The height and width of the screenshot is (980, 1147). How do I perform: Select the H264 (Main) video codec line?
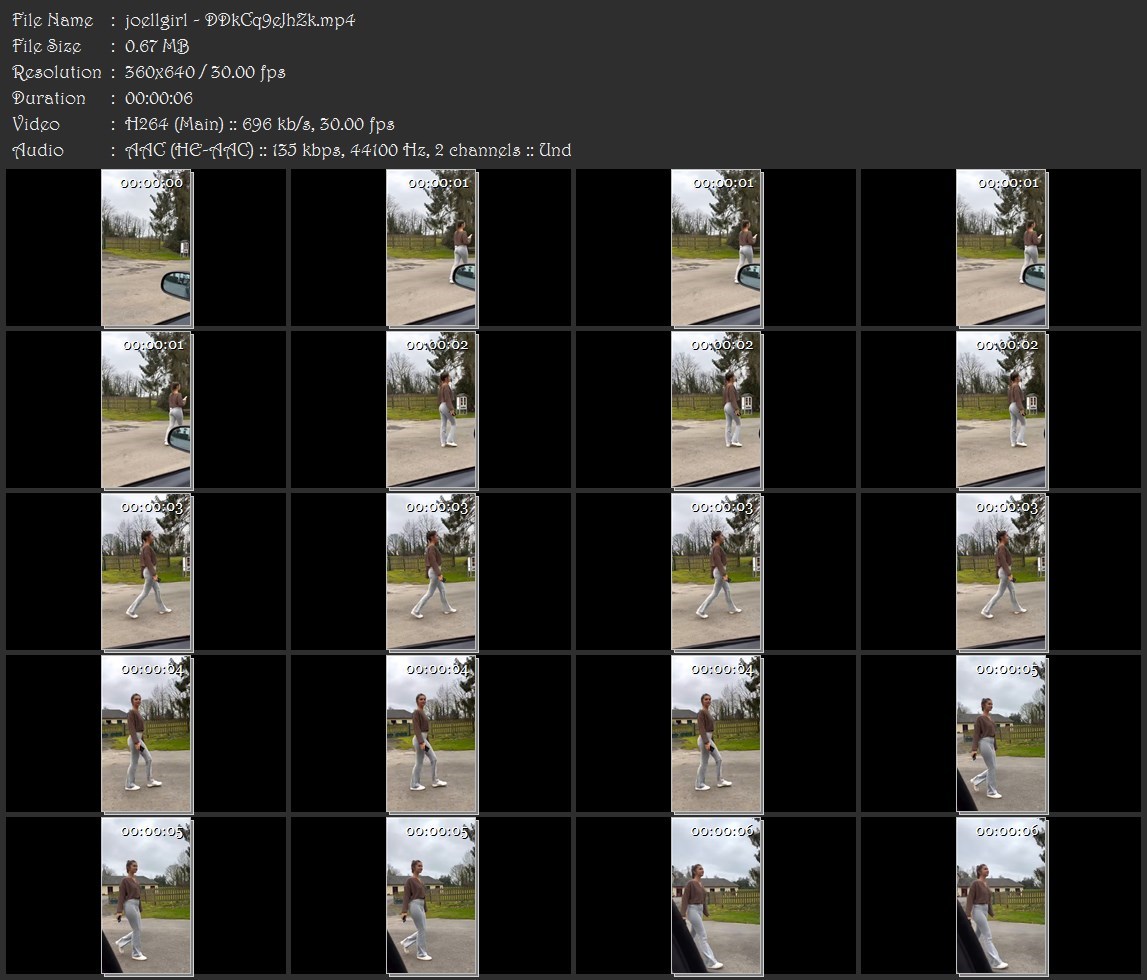pyautogui.click(x=260, y=124)
